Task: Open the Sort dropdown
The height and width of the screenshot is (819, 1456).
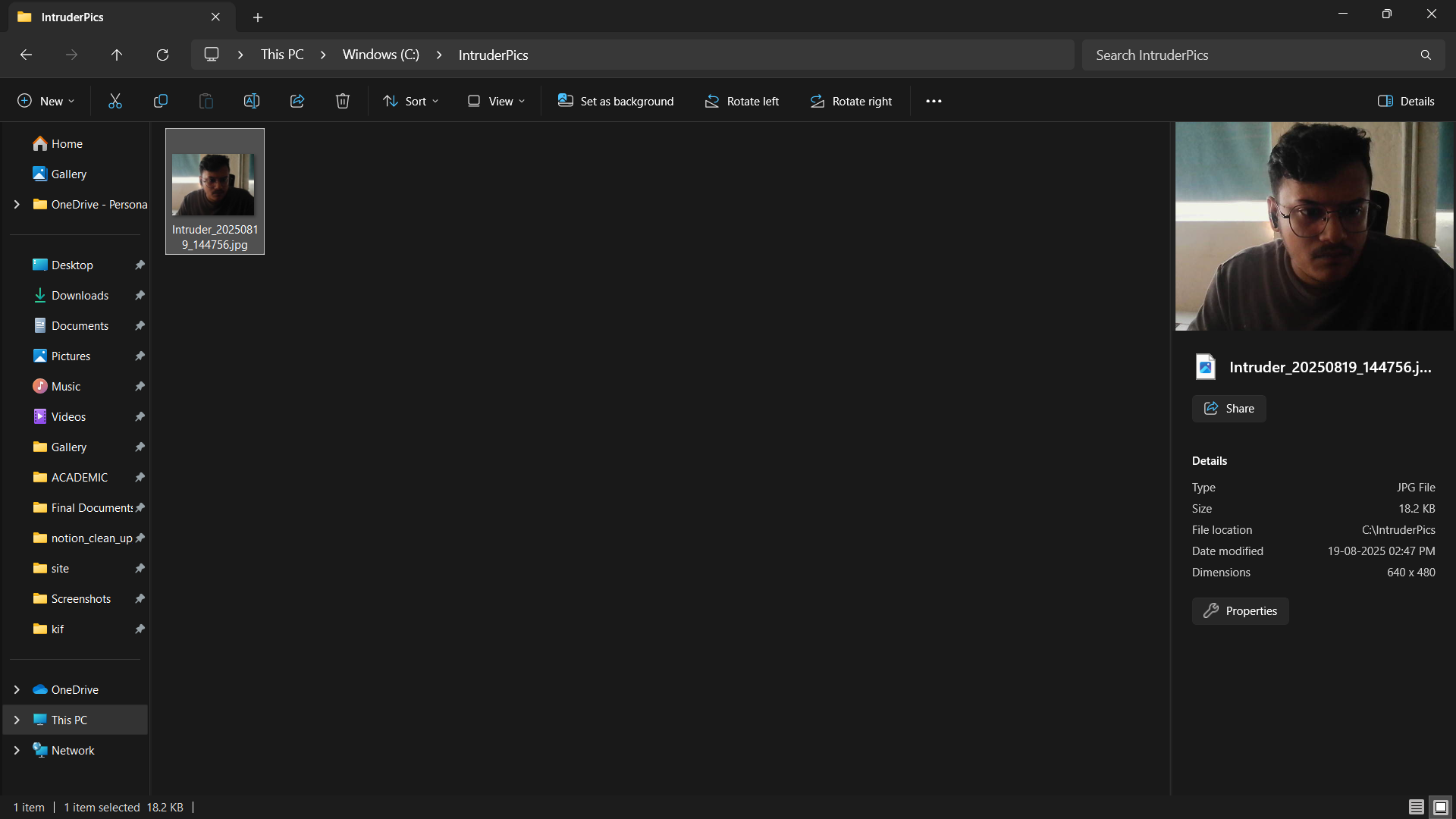Action: [x=411, y=101]
